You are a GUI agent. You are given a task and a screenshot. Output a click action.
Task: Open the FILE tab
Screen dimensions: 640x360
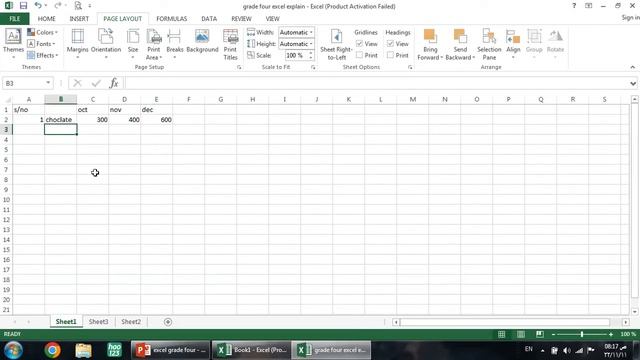(x=14, y=19)
